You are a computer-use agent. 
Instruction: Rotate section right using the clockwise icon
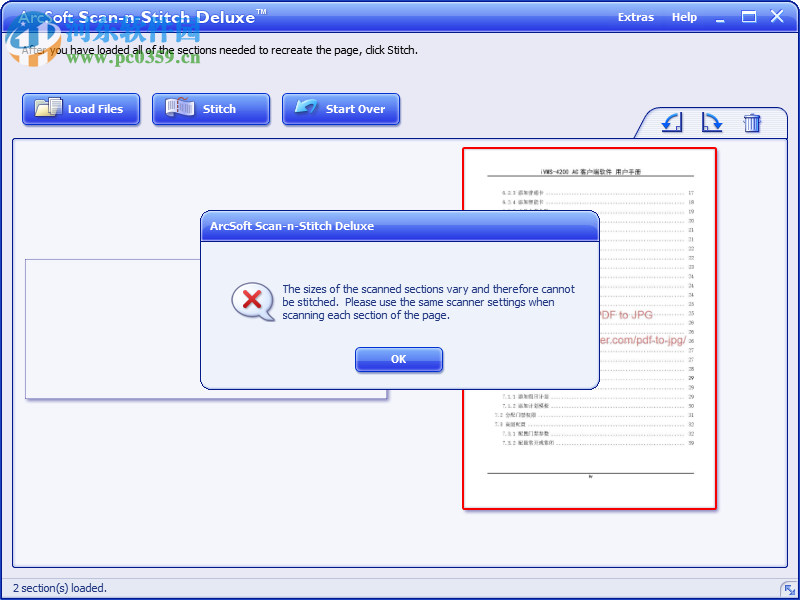pos(712,122)
